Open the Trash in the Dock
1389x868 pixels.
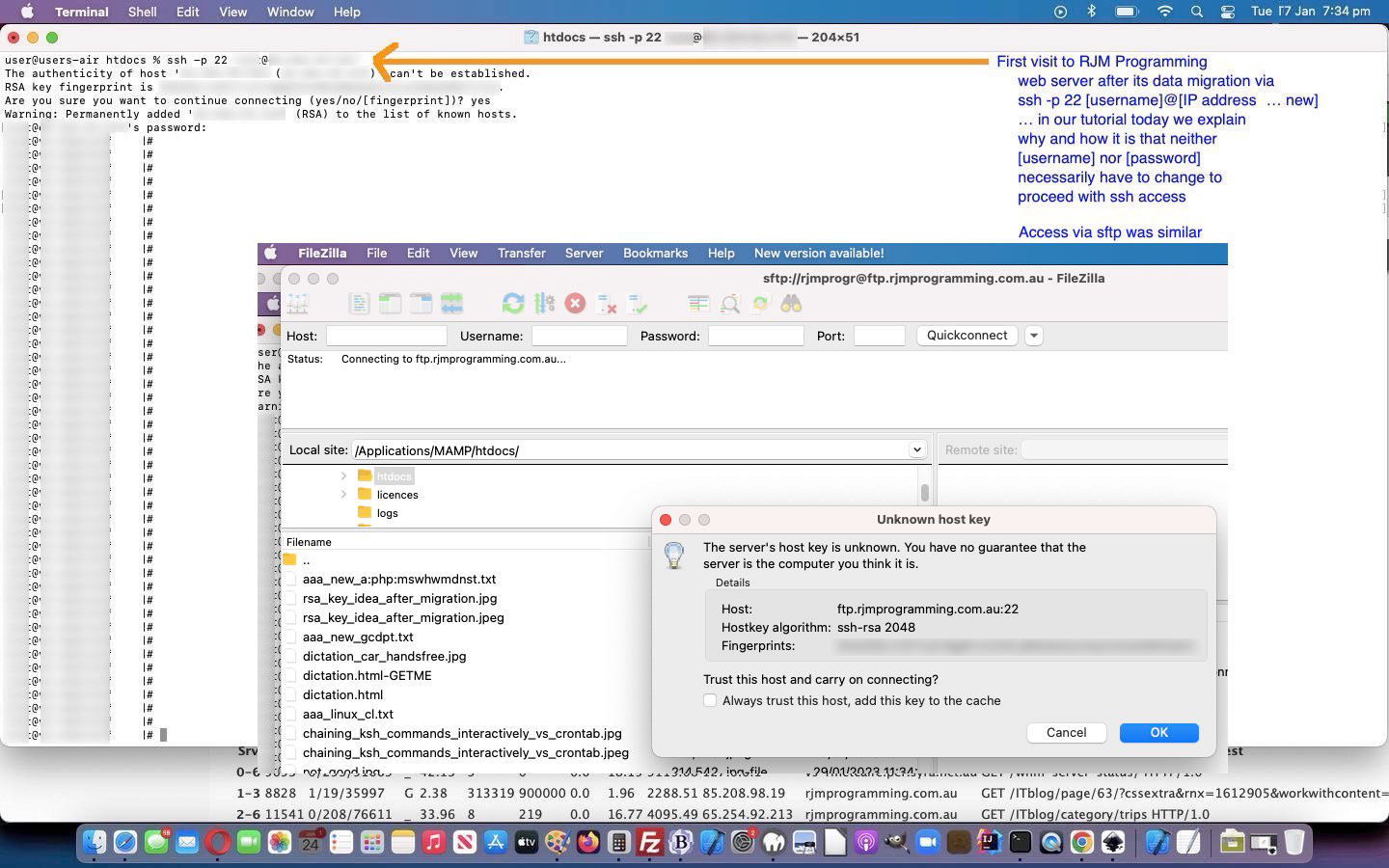[x=1294, y=842]
